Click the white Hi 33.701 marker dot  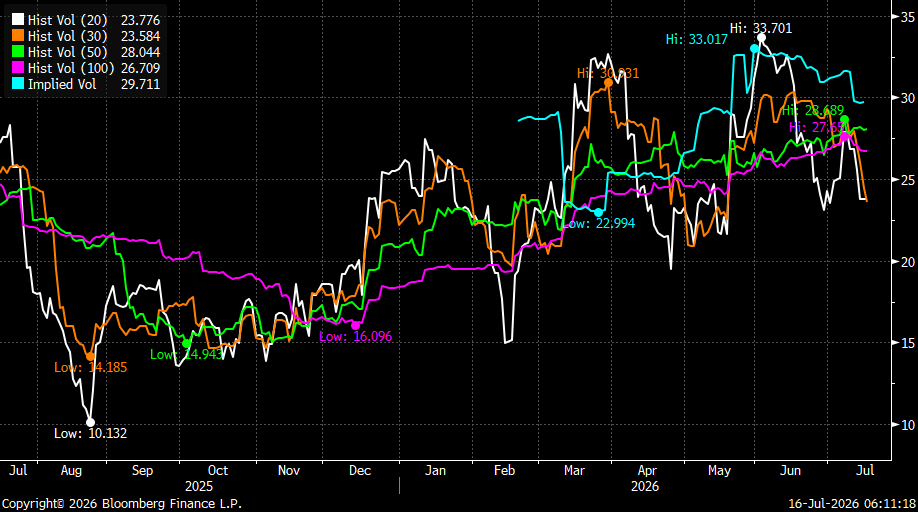point(761,38)
